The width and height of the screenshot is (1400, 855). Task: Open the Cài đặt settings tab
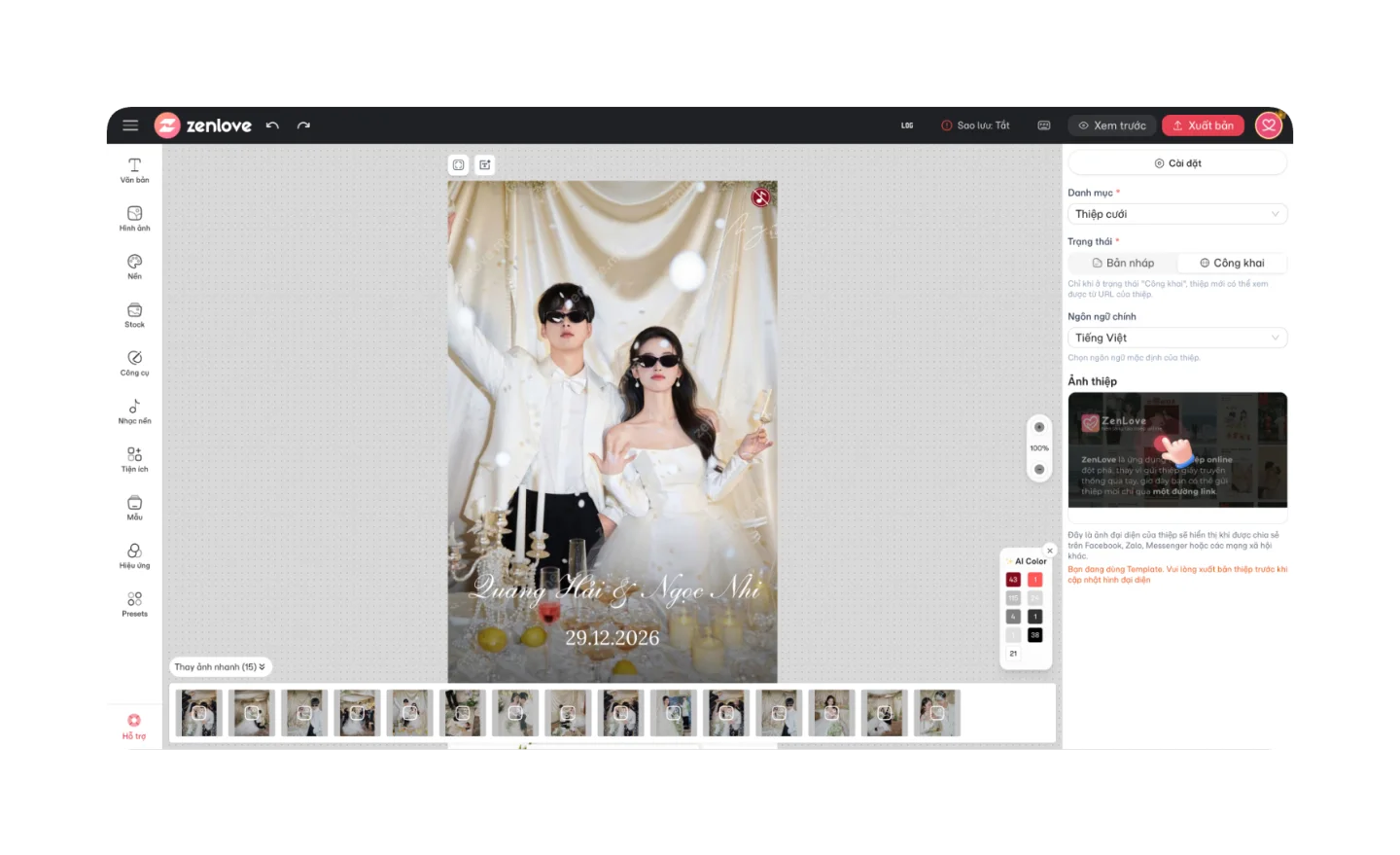[1177, 163]
